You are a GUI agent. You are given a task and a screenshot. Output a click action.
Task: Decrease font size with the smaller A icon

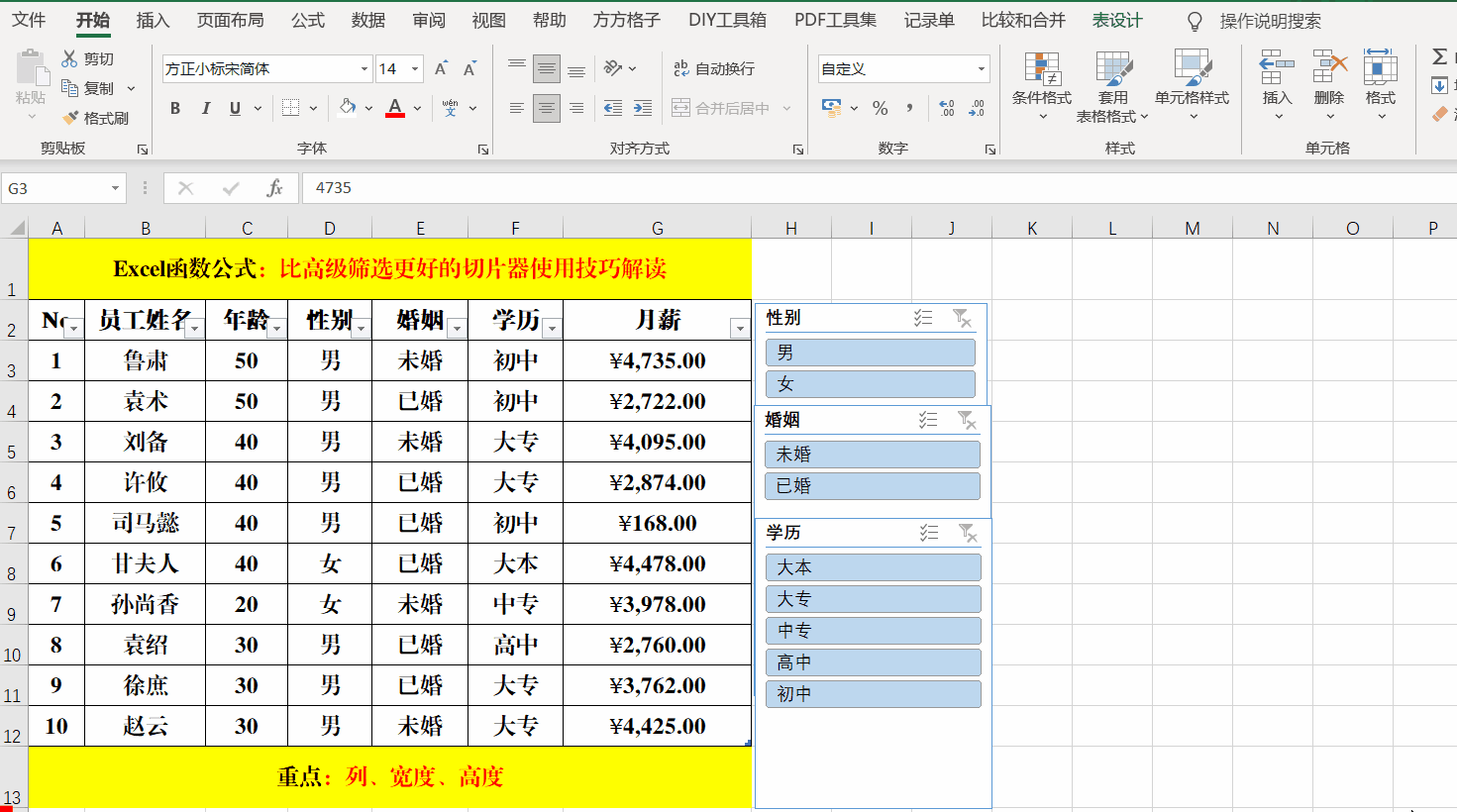pyautogui.click(x=469, y=68)
